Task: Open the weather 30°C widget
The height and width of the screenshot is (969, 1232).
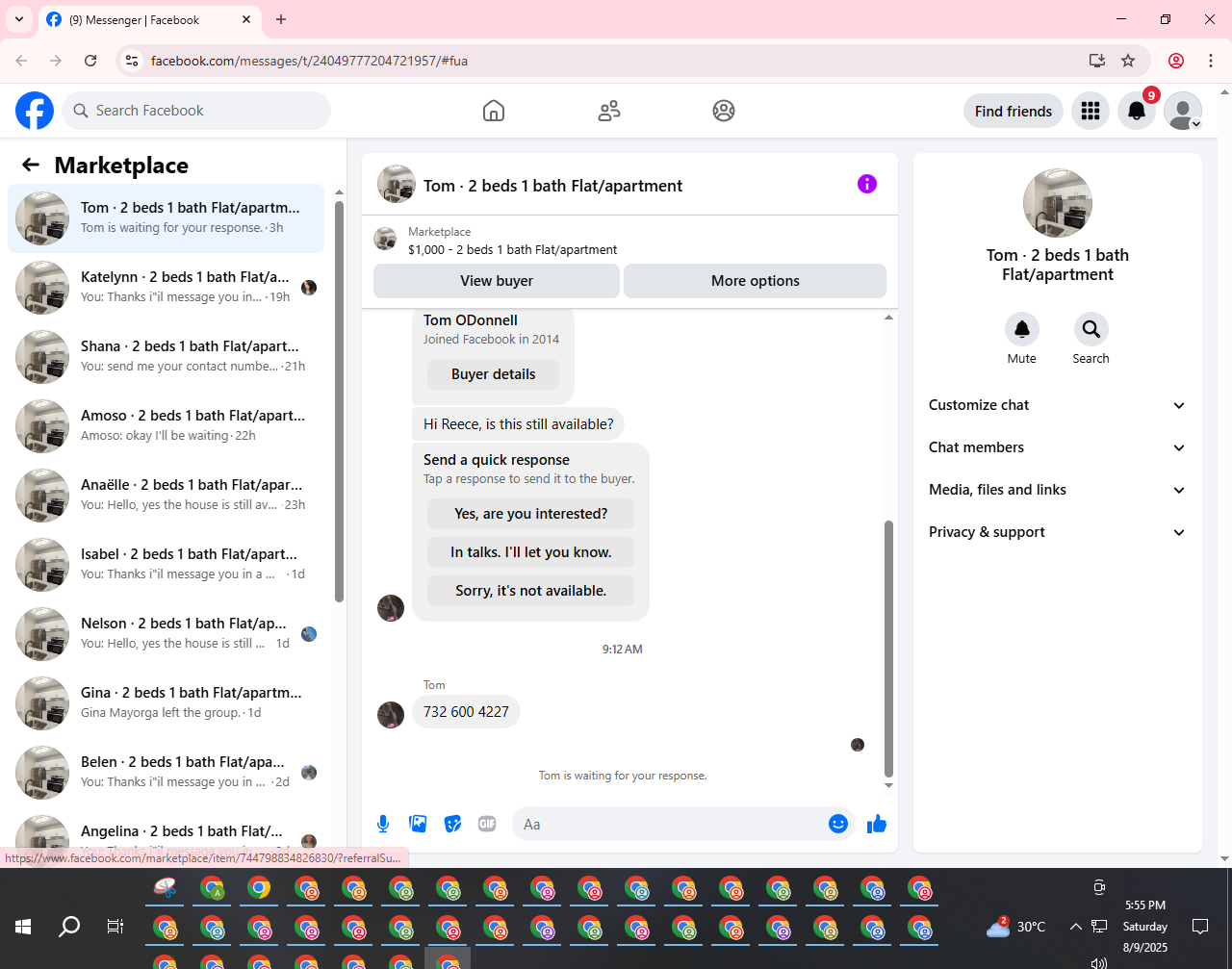Action: coord(1016,927)
